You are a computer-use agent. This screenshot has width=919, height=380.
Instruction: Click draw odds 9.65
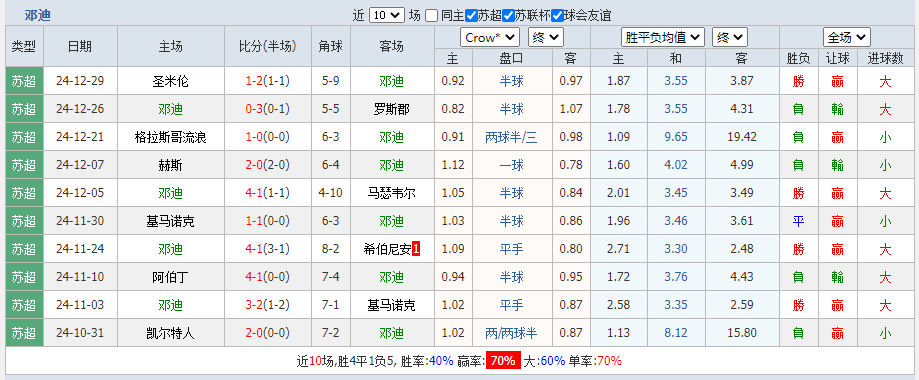coord(676,137)
